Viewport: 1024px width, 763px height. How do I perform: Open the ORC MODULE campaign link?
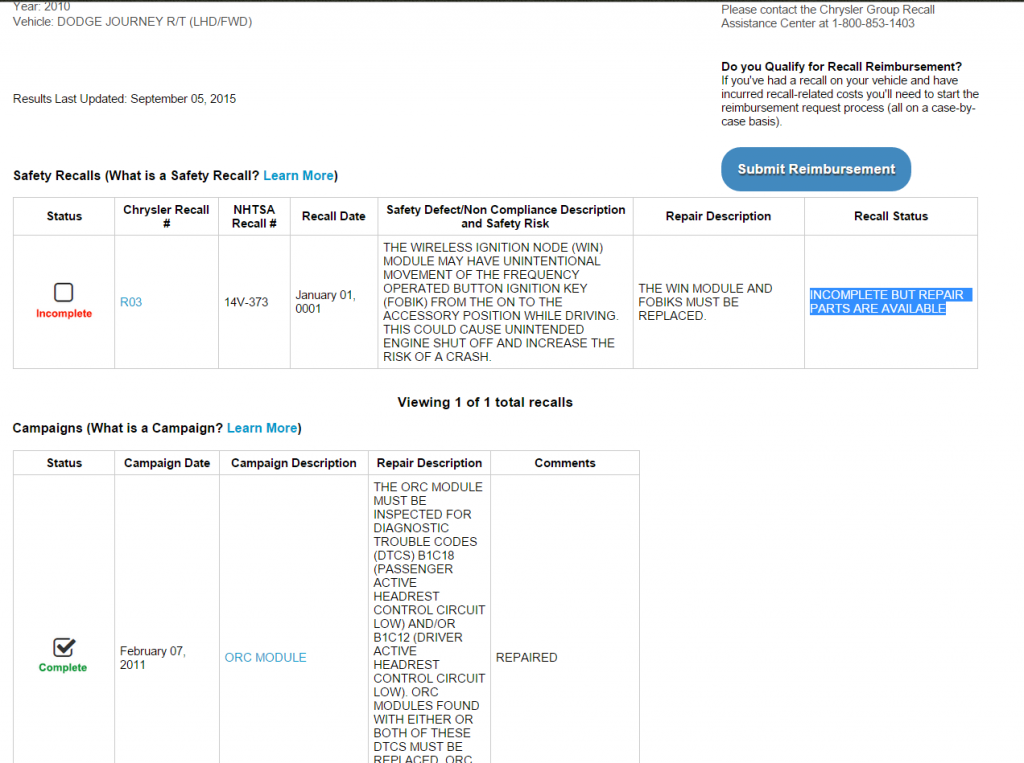tap(265, 657)
